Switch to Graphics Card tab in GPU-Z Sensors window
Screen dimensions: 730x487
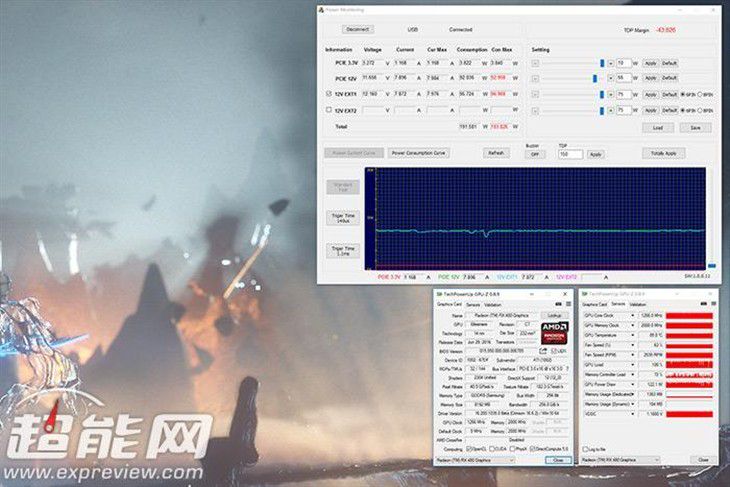595,304
